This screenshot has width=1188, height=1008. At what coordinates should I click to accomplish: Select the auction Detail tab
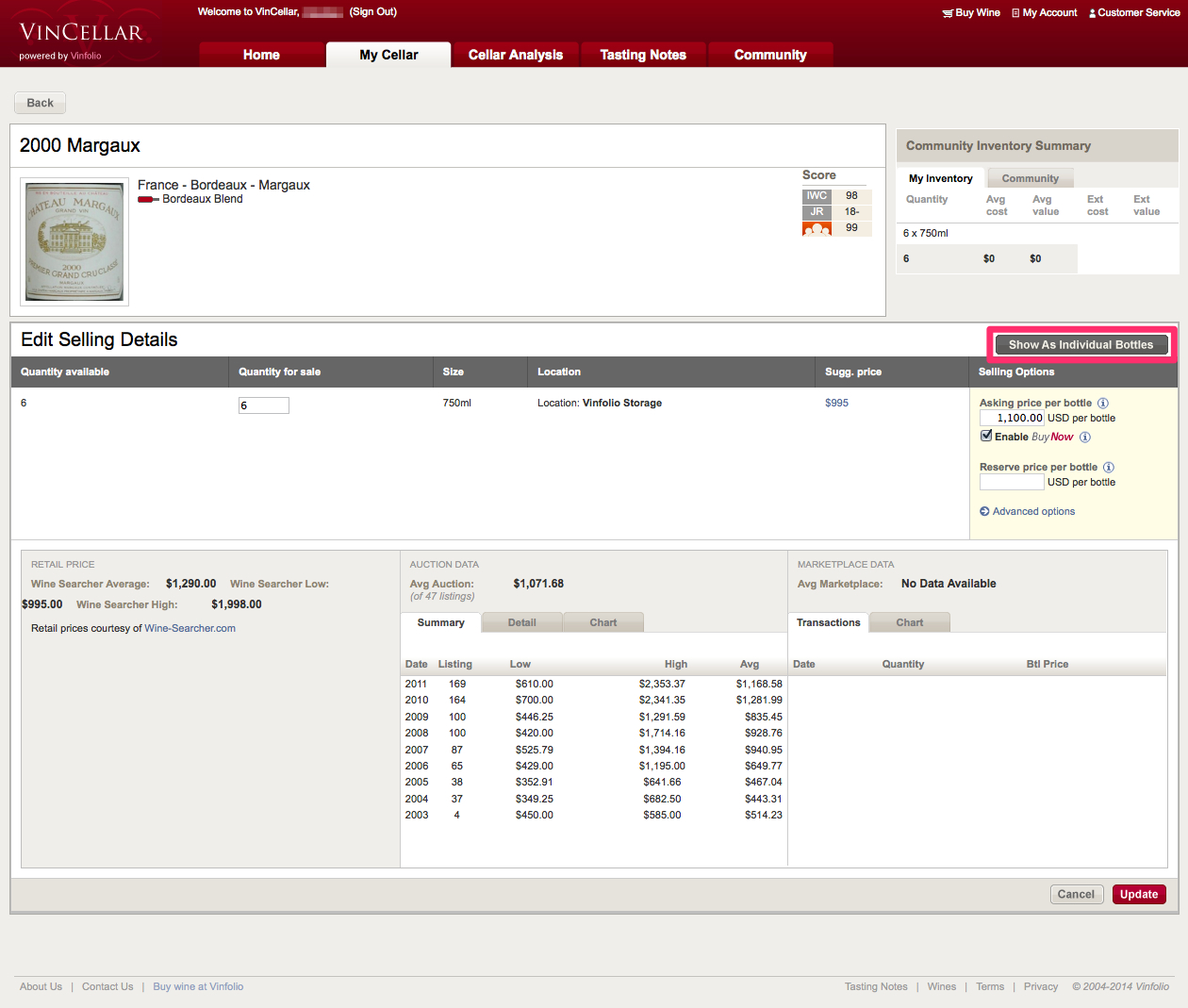click(521, 622)
